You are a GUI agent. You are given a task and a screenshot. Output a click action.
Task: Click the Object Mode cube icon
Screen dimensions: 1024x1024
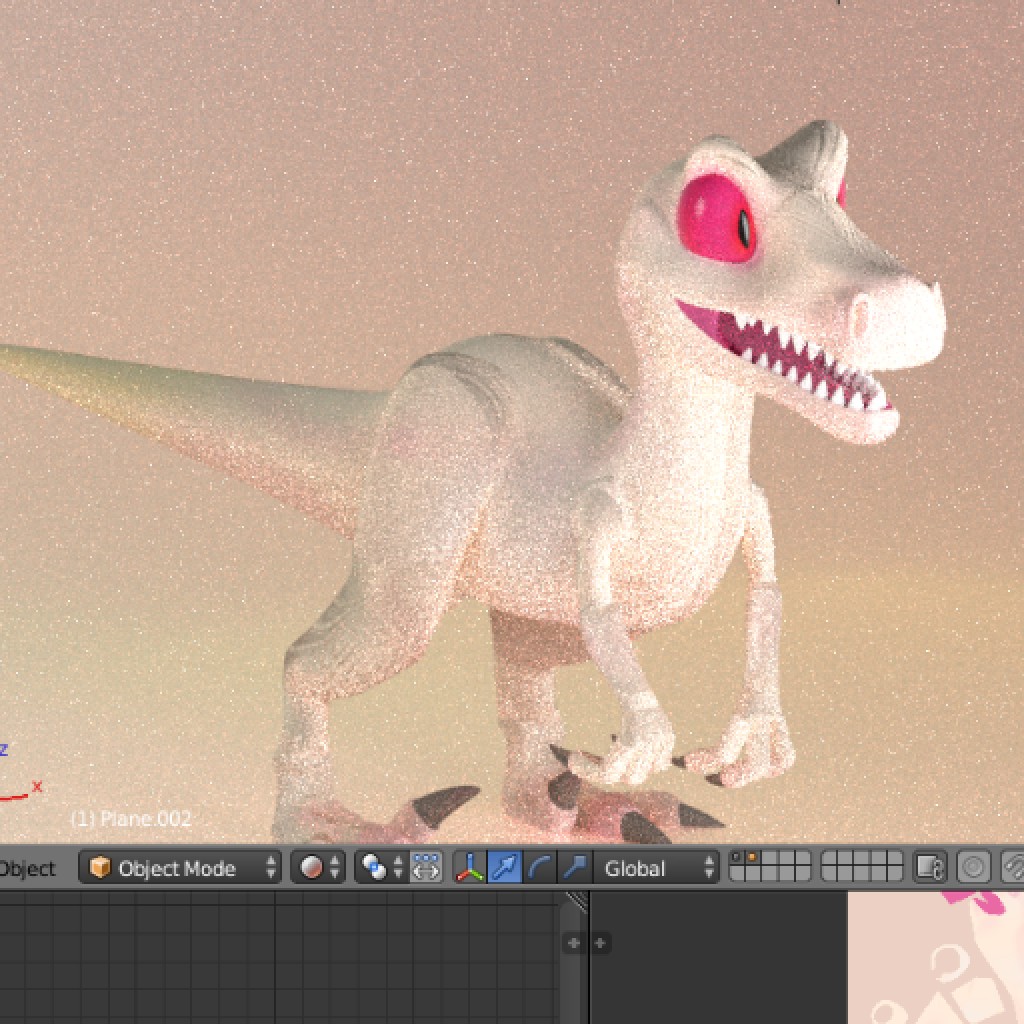[x=100, y=868]
